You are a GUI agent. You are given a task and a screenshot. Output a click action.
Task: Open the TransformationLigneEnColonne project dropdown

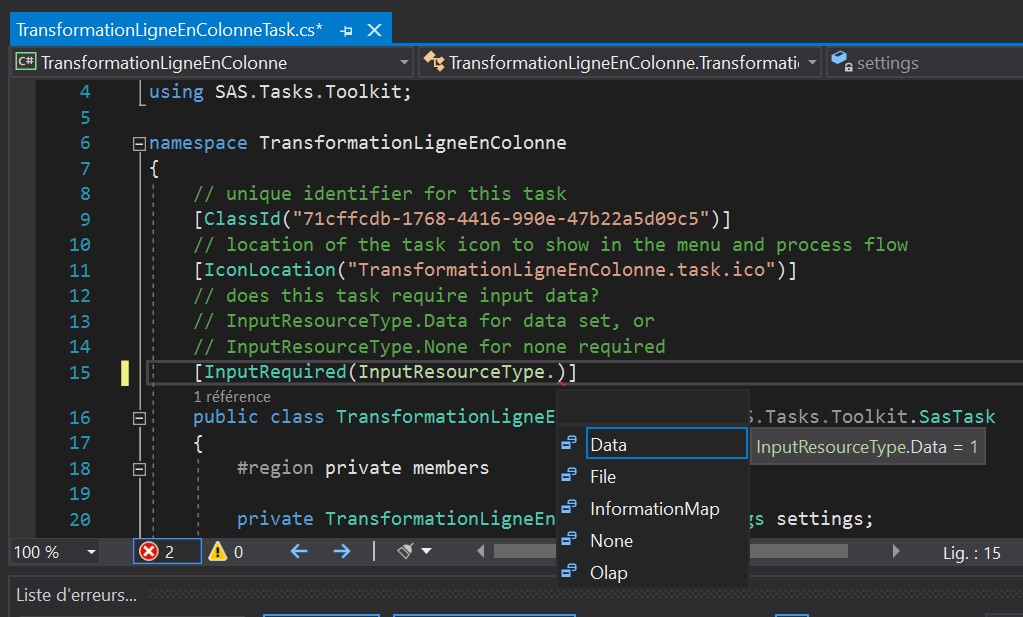212,63
